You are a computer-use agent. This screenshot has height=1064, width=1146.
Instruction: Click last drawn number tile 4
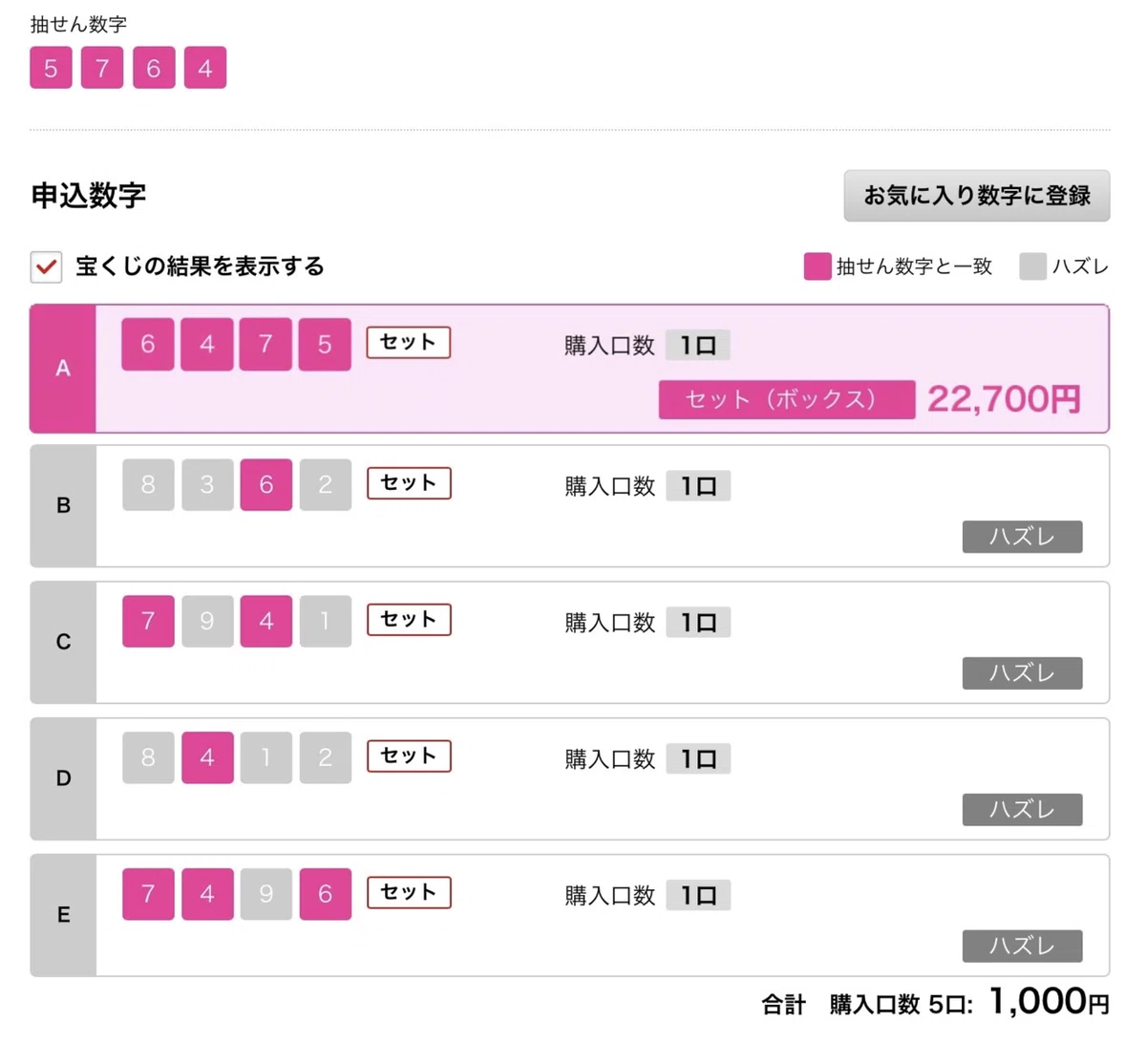[x=205, y=68]
